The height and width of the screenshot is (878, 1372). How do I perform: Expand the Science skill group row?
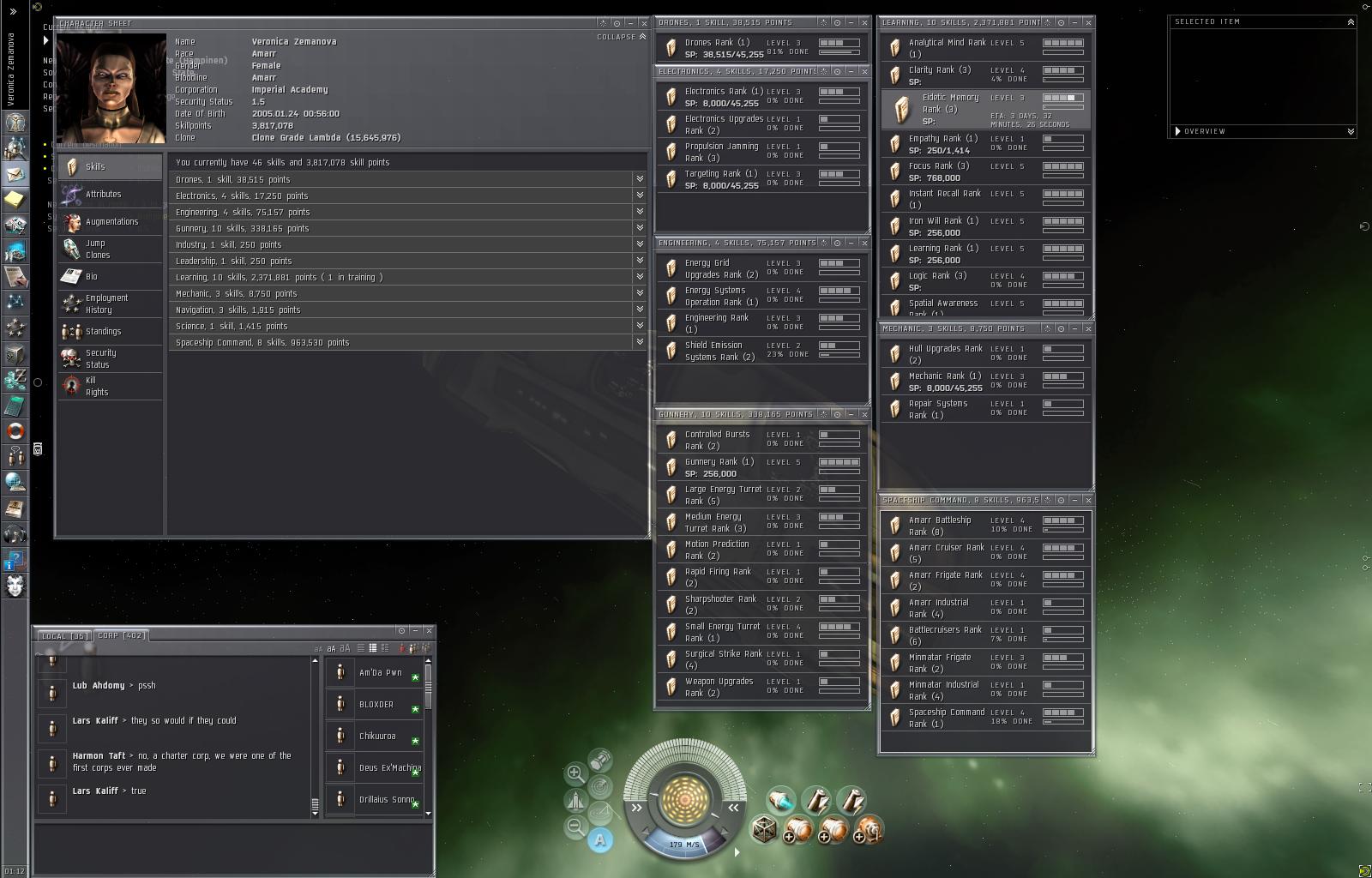(x=408, y=326)
